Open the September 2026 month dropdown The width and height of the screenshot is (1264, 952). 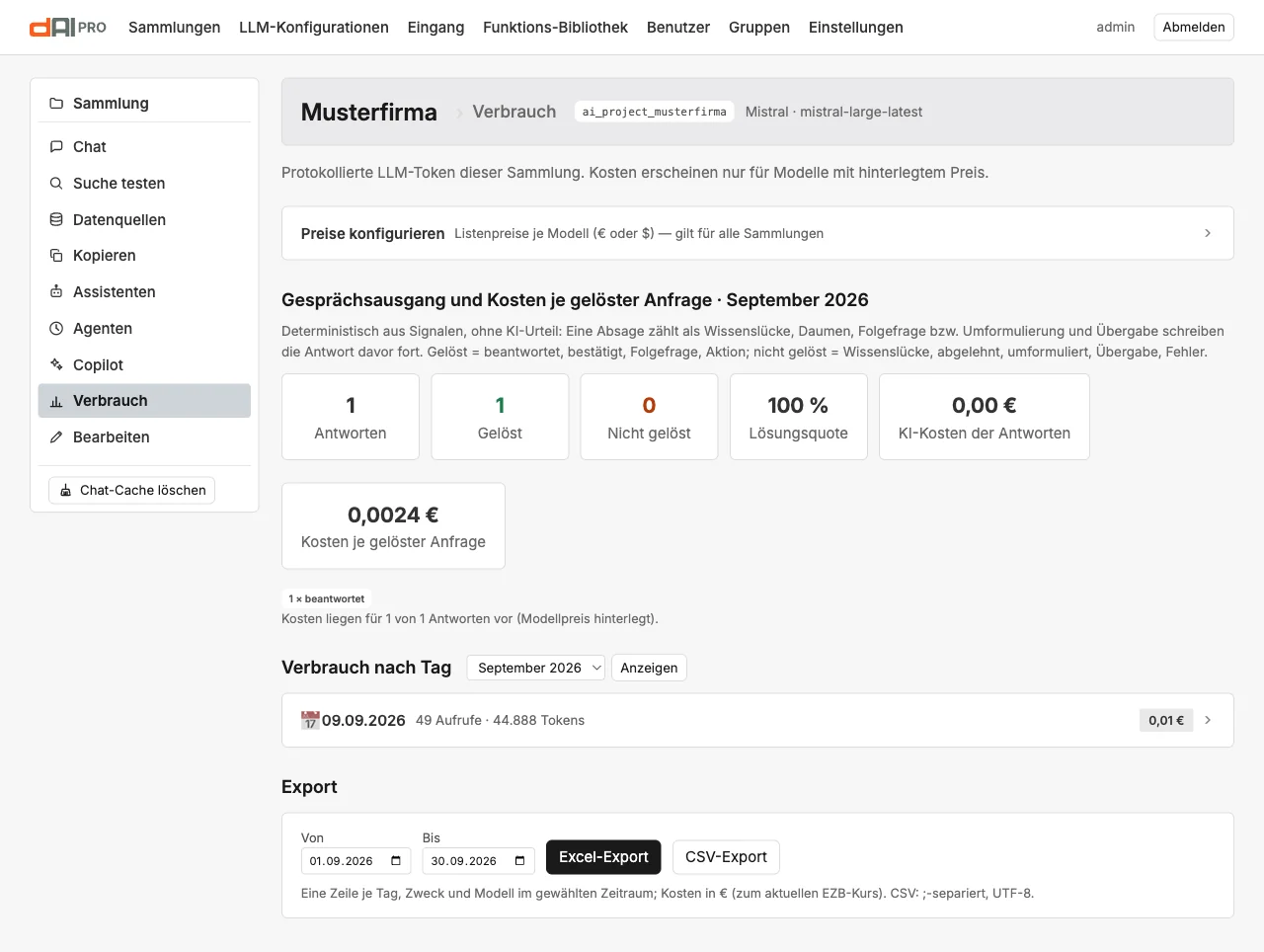click(x=536, y=668)
